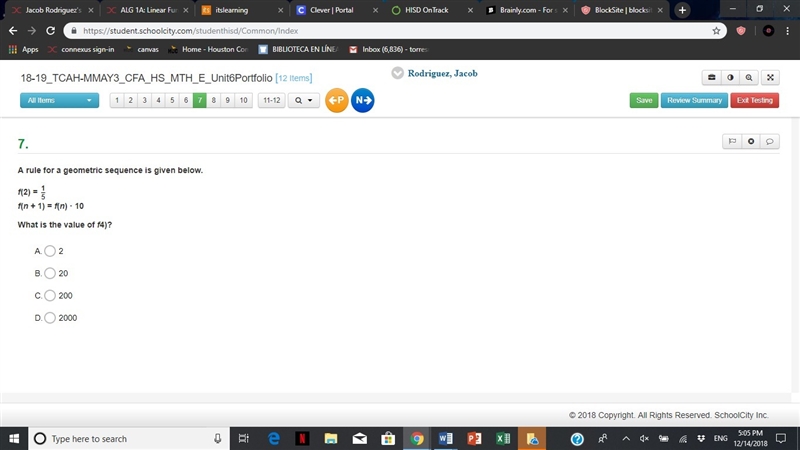Open Word from the taskbar
The image size is (800, 450).
tap(445, 439)
